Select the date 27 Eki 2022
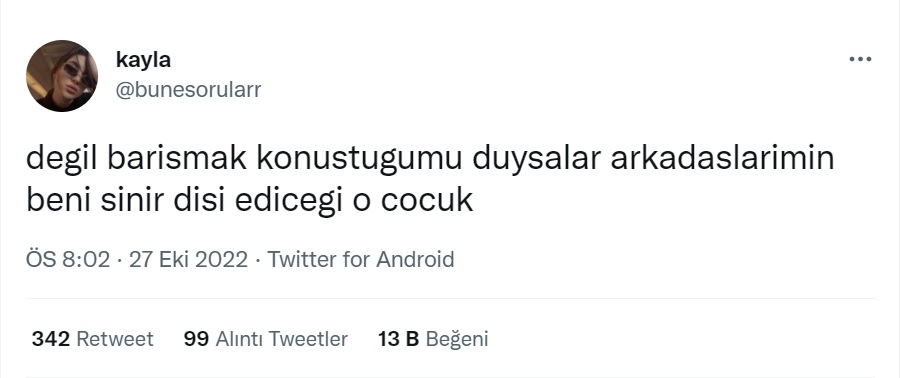The height and width of the screenshot is (378, 901). click(188, 260)
